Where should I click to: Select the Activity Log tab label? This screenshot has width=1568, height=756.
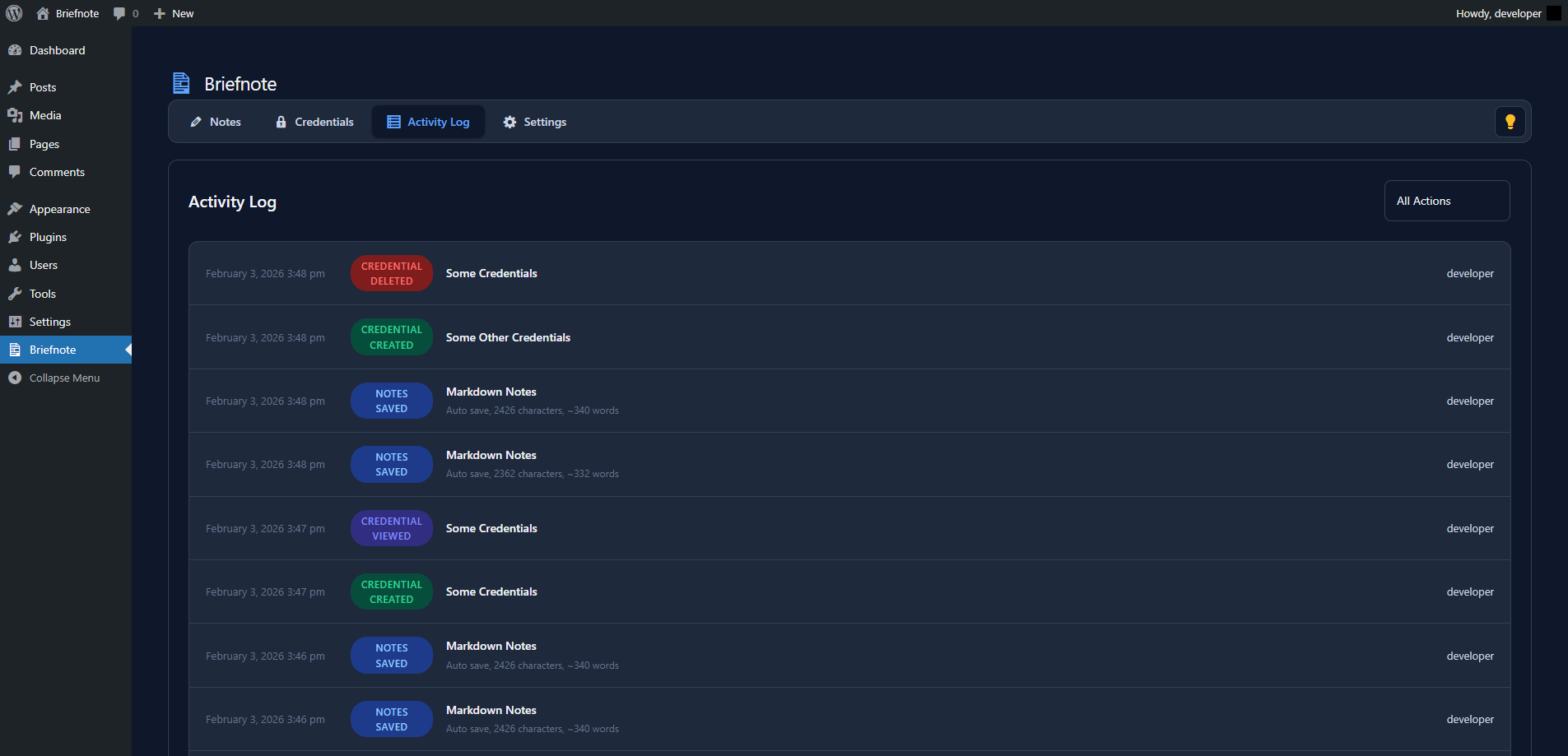click(439, 122)
